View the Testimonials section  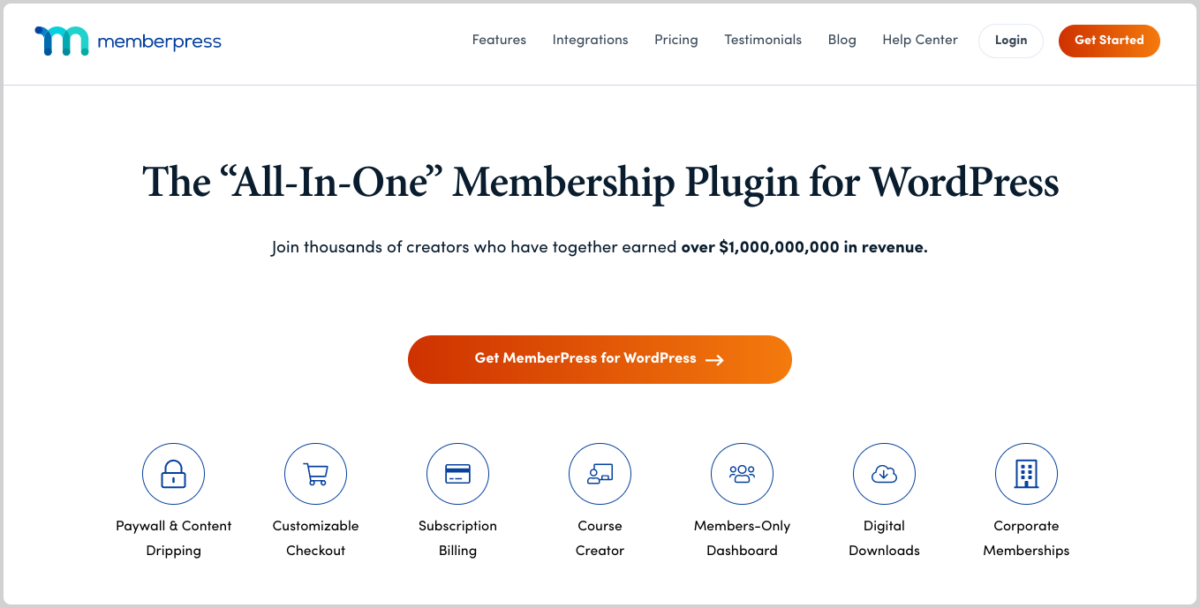pyautogui.click(x=763, y=40)
